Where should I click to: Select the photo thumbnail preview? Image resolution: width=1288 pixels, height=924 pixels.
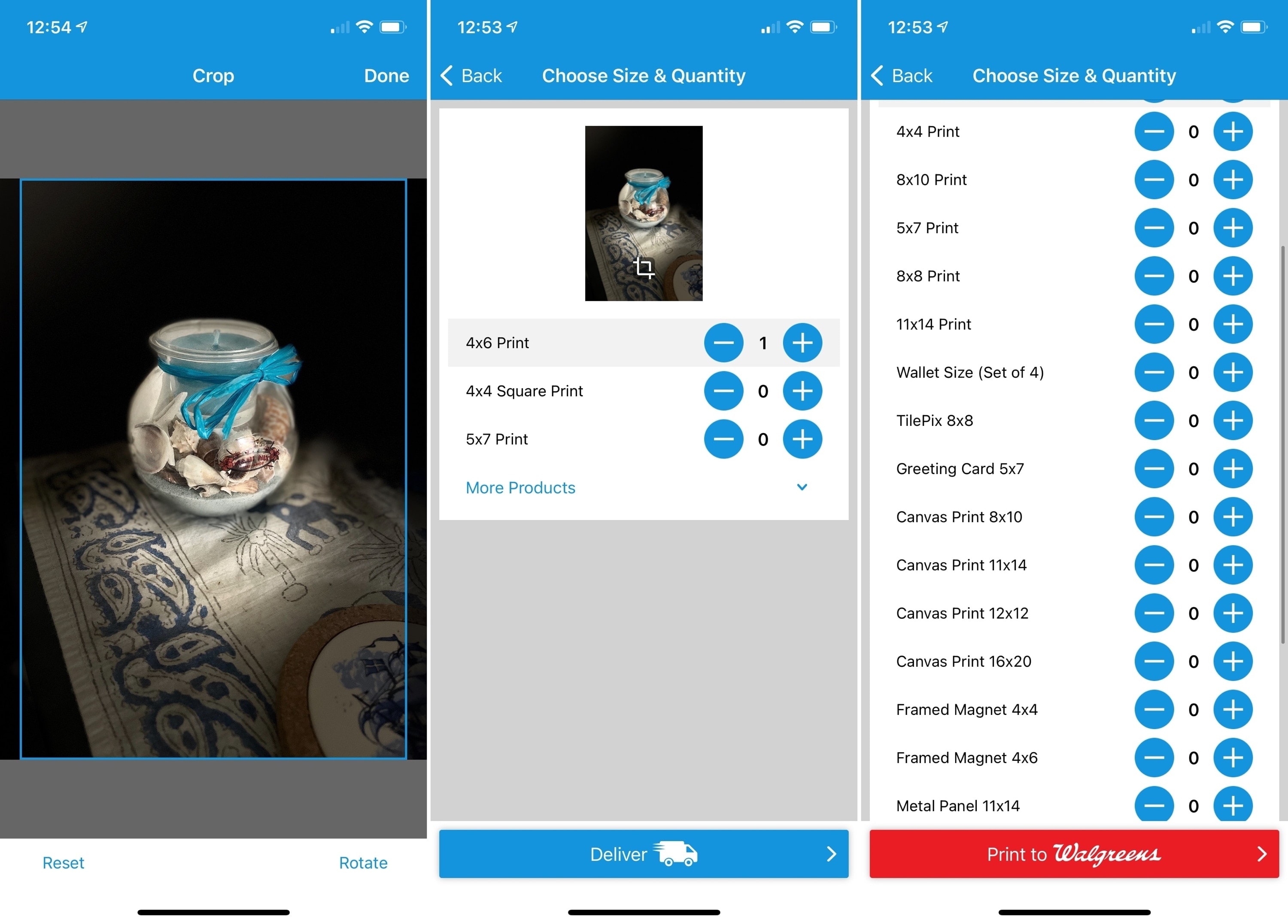[x=644, y=213]
